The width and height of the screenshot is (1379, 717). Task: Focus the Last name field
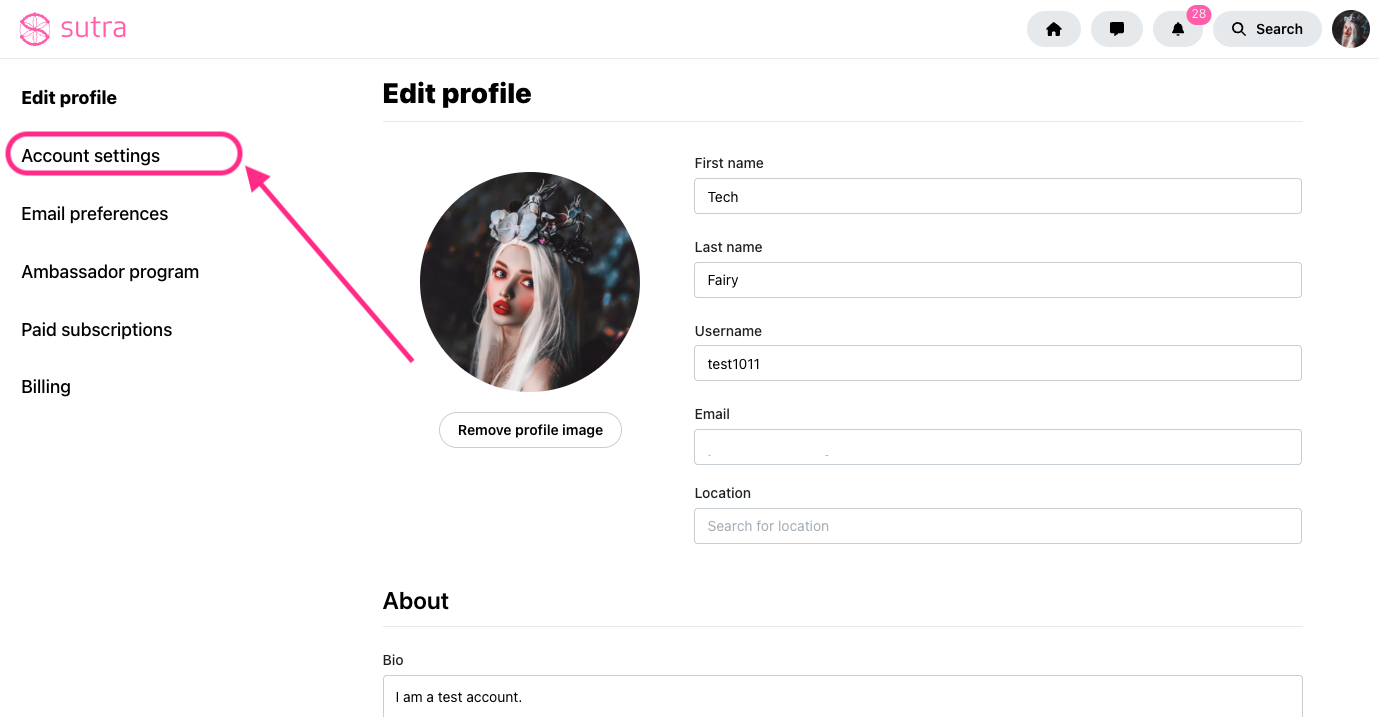(x=998, y=280)
